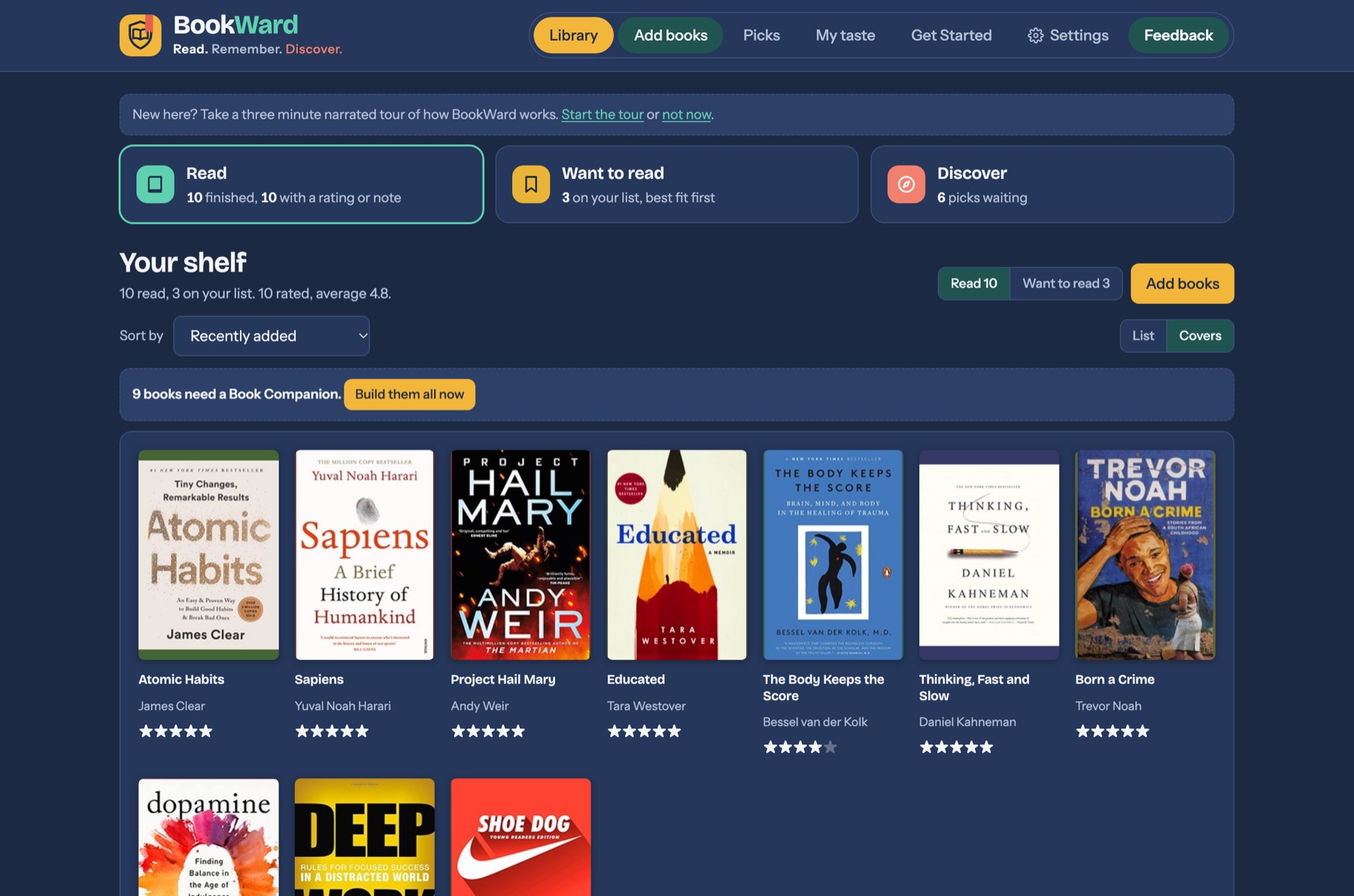This screenshot has height=896, width=1354.
Task: Open The Body Keeps the Score cover
Action: [833, 554]
